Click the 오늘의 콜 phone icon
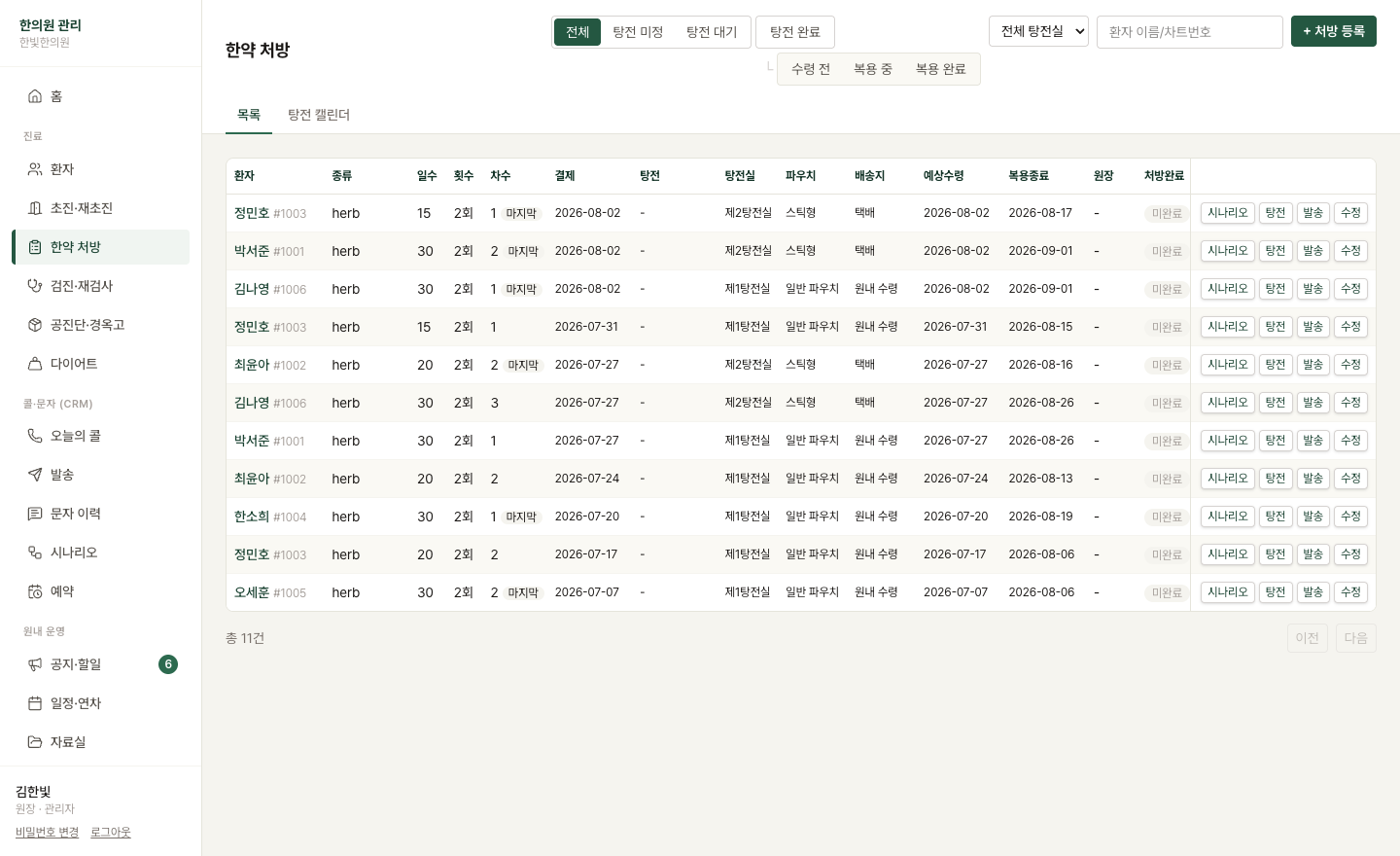 pos(35,436)
